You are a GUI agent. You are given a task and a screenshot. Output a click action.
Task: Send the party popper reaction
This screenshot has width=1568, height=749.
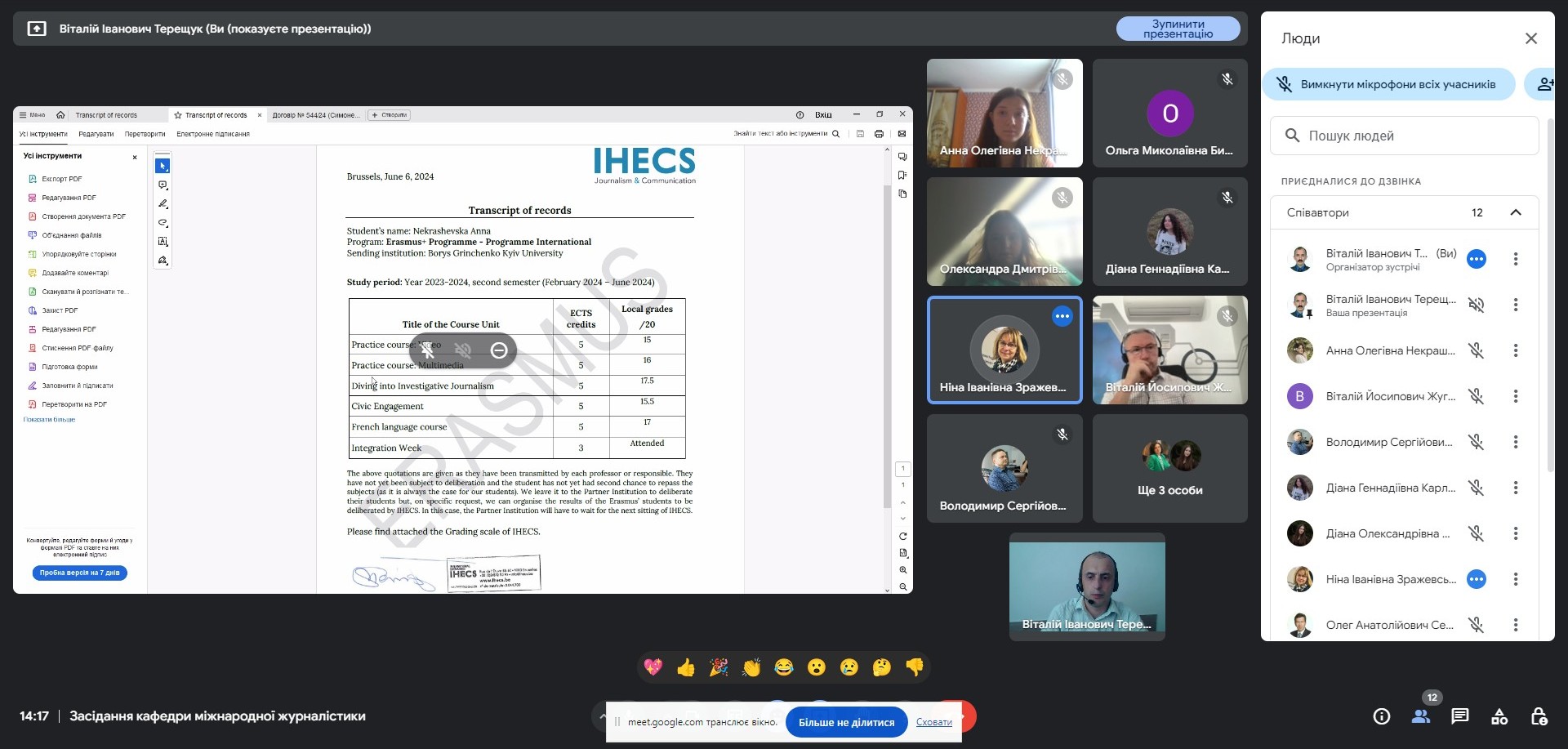click(719, 667)
